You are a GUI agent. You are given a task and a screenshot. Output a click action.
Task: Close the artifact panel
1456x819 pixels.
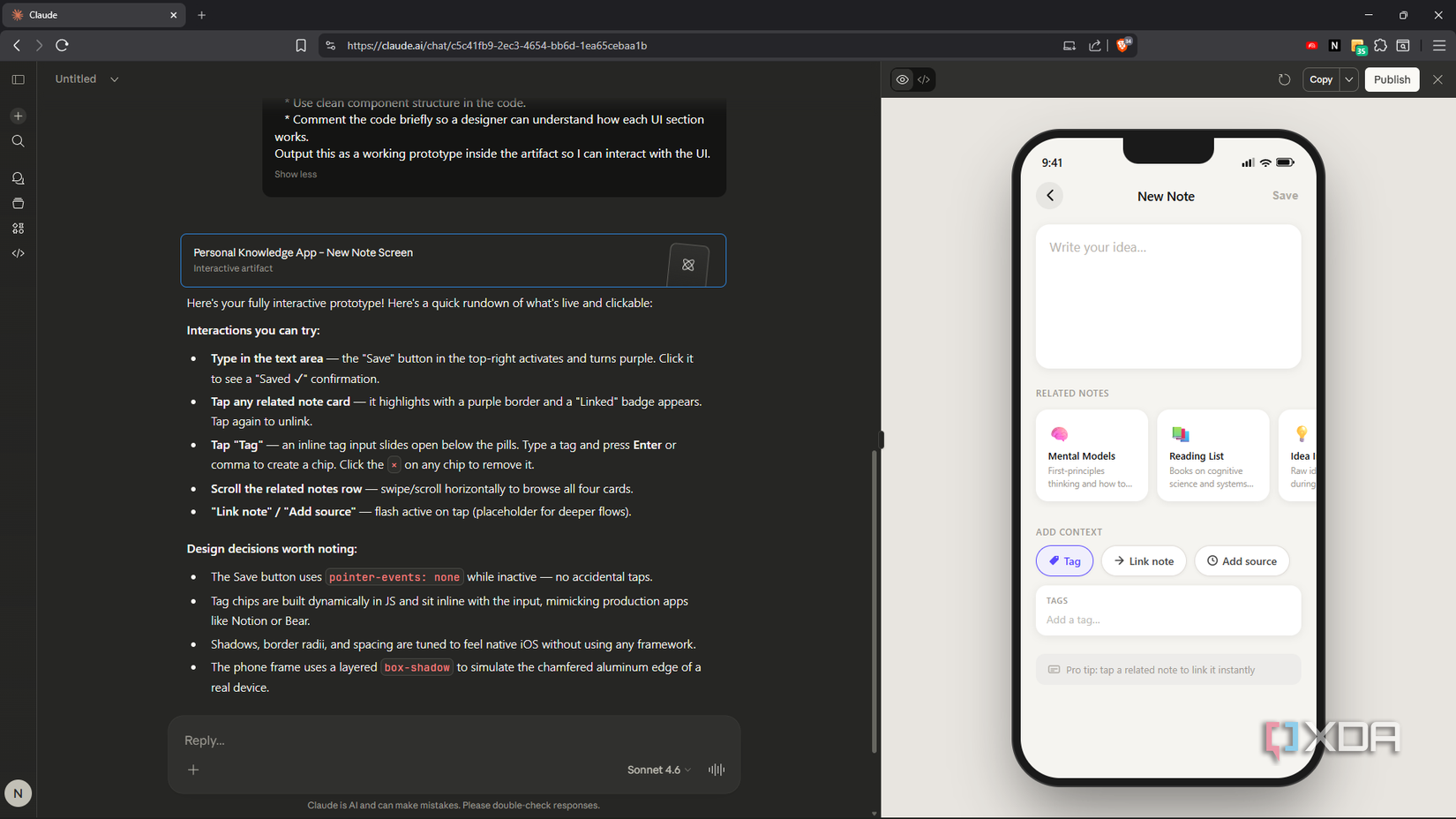[1437, 79]
